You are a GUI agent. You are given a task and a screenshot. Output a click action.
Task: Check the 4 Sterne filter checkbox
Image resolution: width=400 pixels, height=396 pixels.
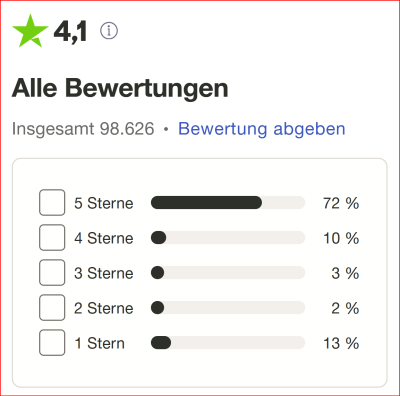52,238
